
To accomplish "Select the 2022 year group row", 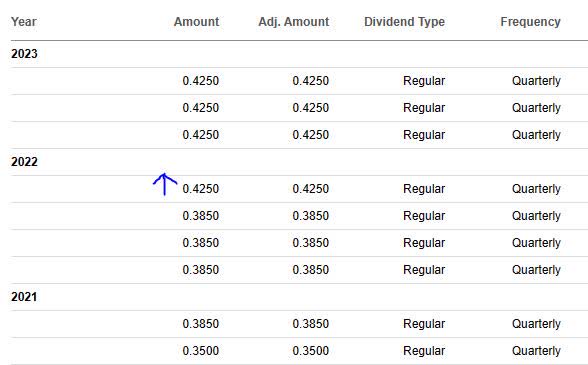I will click(299, 162).
